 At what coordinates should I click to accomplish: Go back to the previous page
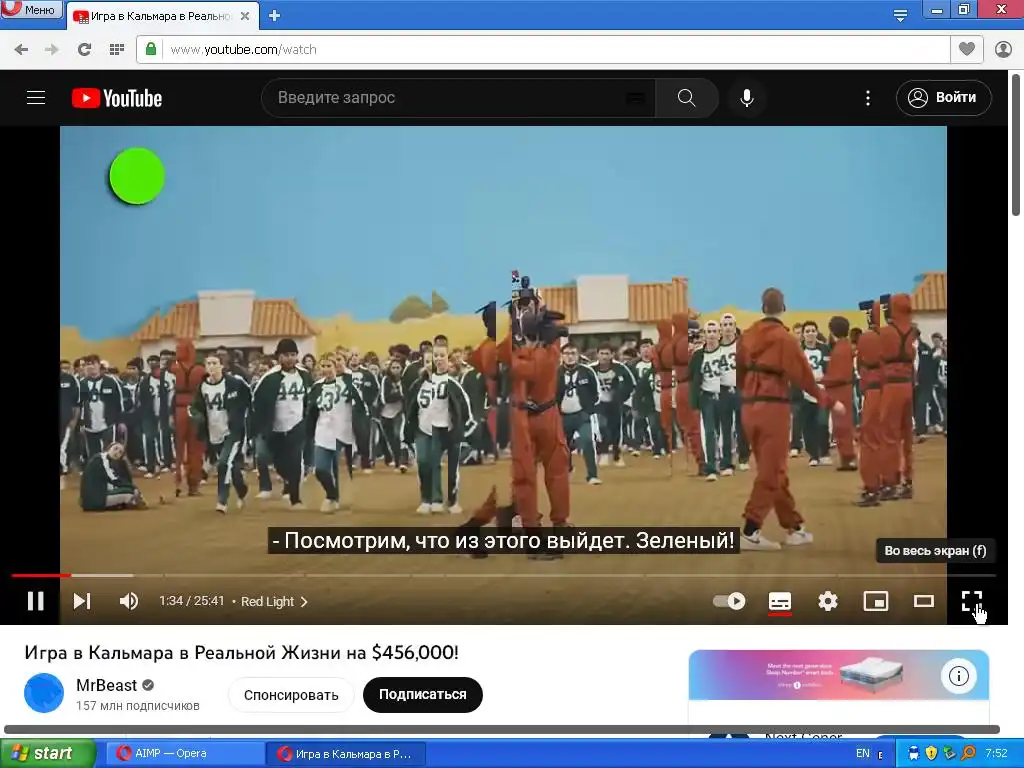point(21,49)
